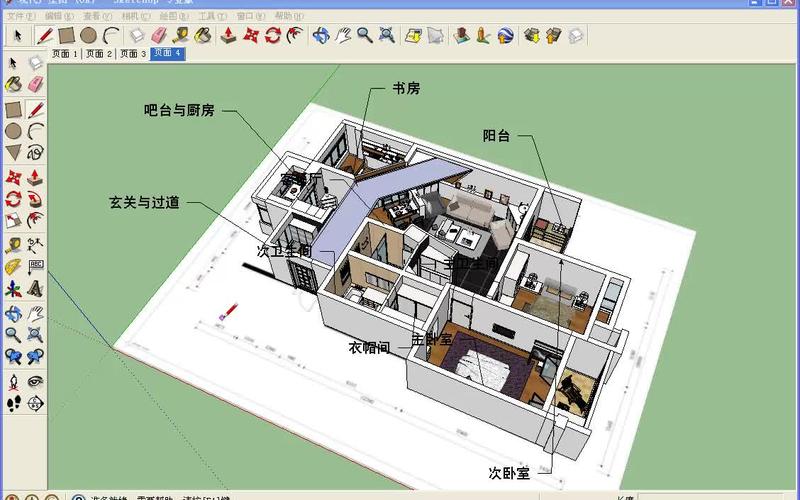Select the arrow Select tool in top toolbar

pos(18,36)
